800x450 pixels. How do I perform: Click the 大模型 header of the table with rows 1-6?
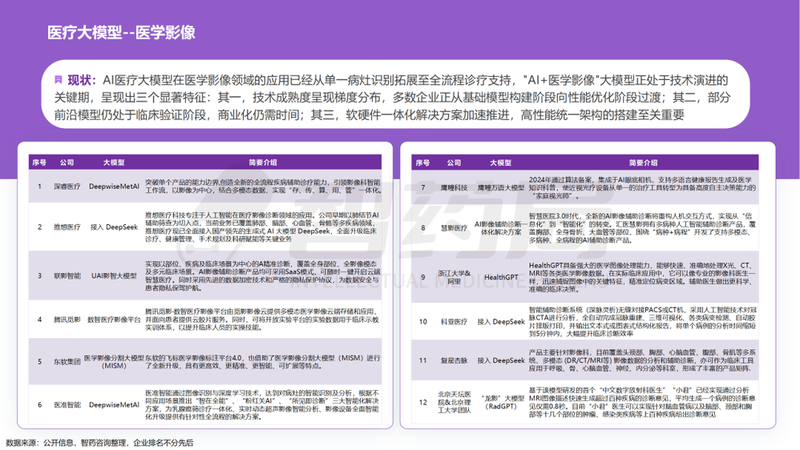point(114,163)
